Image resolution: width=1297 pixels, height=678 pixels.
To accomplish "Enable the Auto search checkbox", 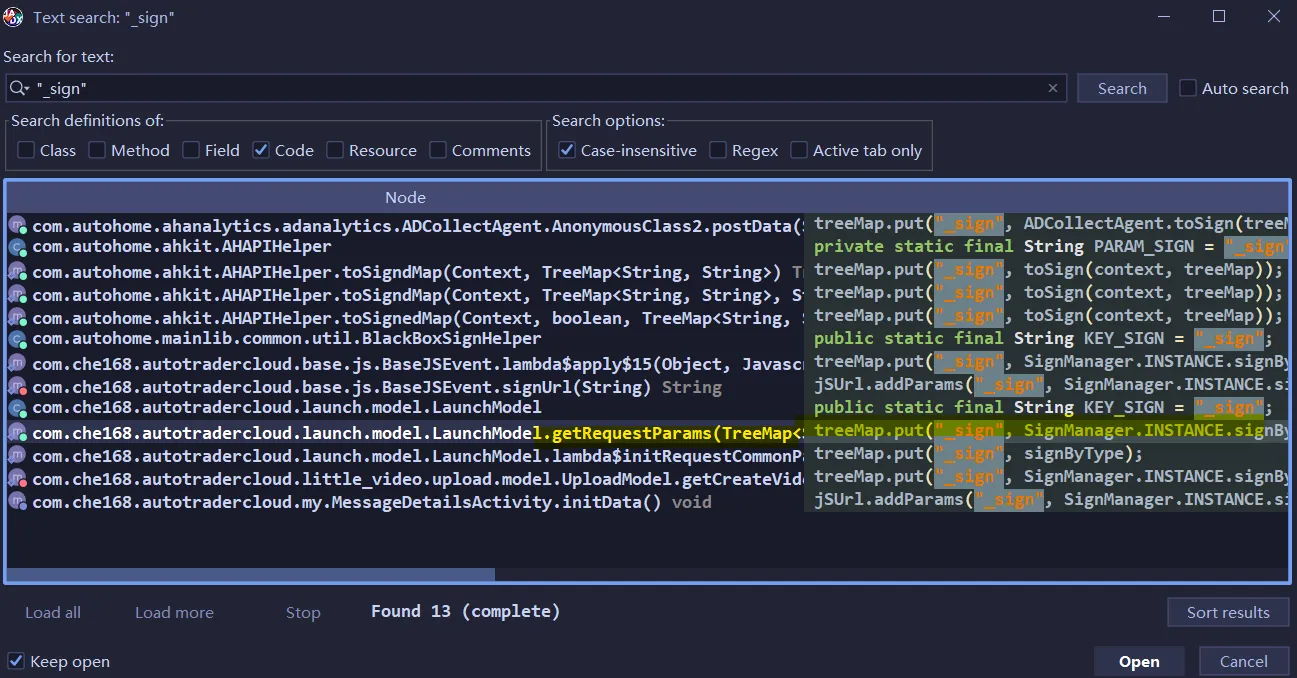I will [x=1188, y=88].
